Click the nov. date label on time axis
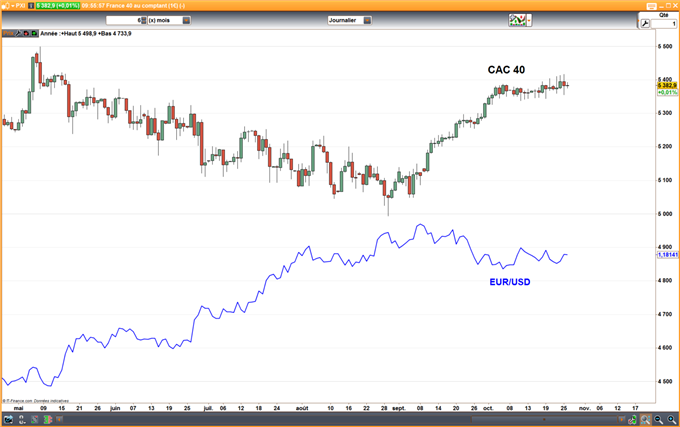 (x=585, y=408)
